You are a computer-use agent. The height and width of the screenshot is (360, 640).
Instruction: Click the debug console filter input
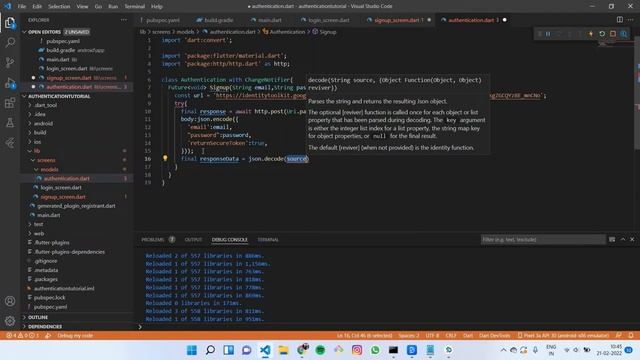click(543, 240)
